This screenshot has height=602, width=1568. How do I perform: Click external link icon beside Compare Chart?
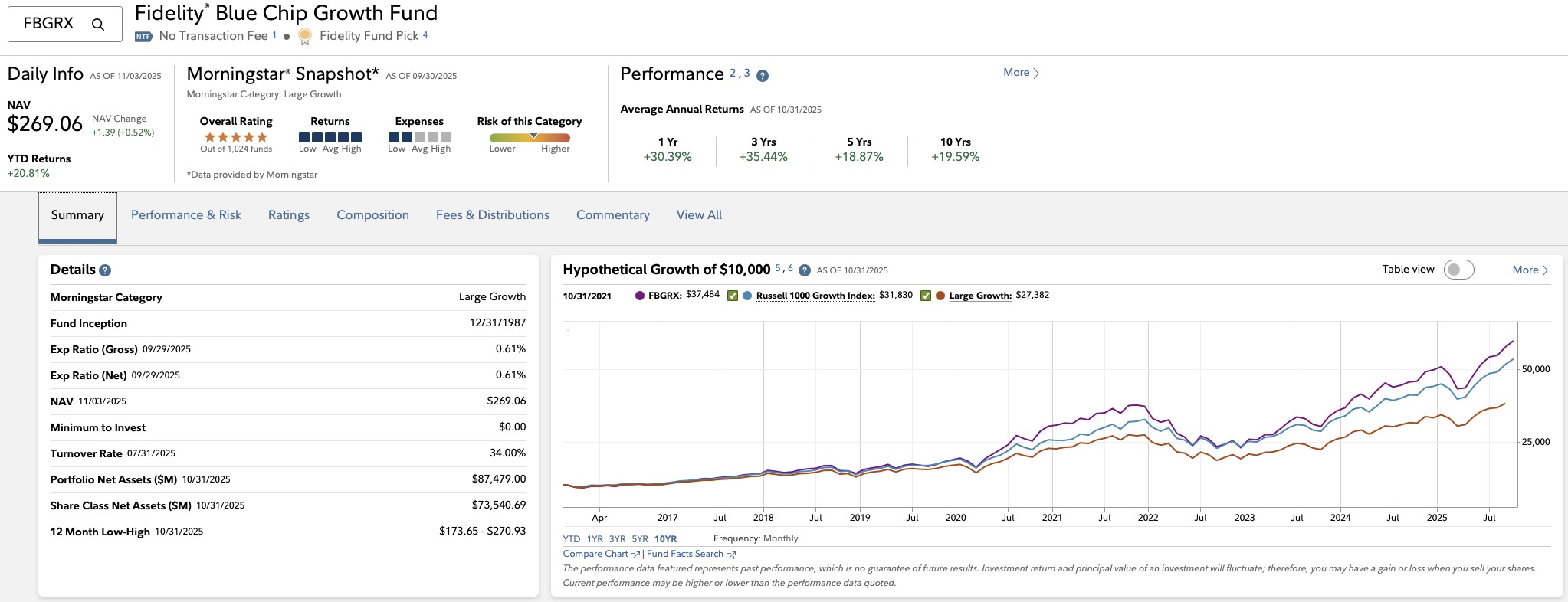point(635,555)
